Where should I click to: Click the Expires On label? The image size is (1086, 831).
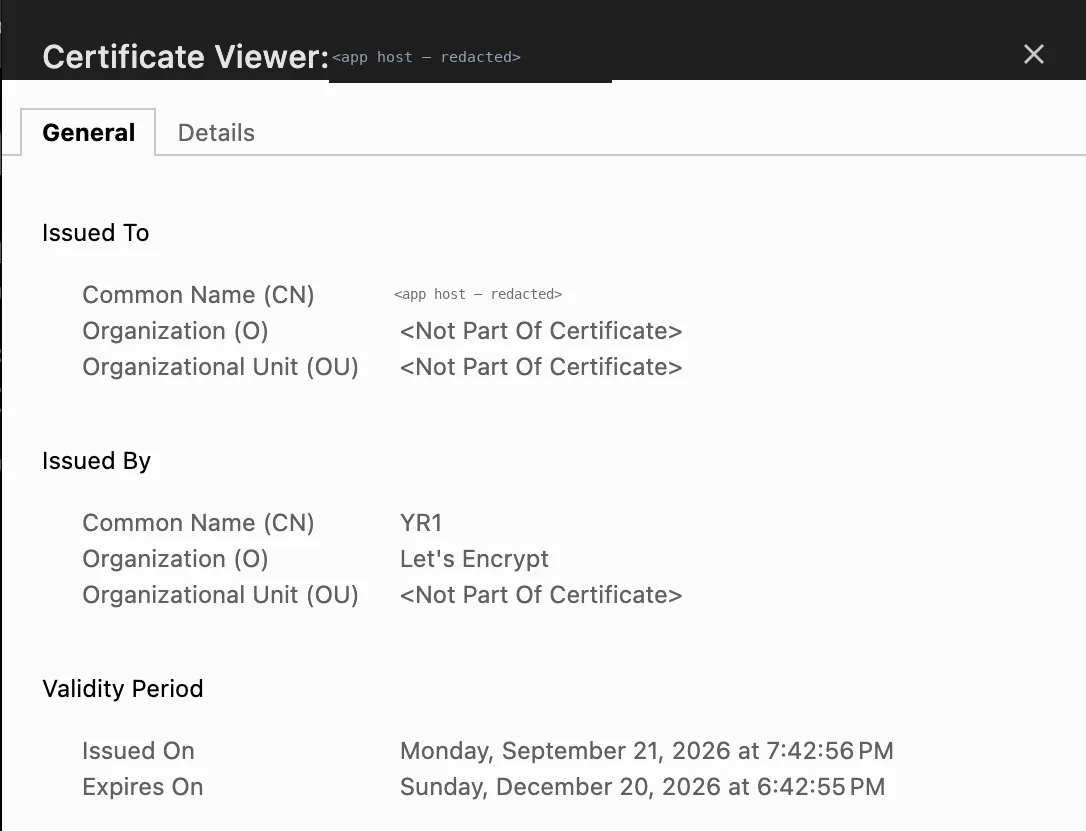(143, 787)
